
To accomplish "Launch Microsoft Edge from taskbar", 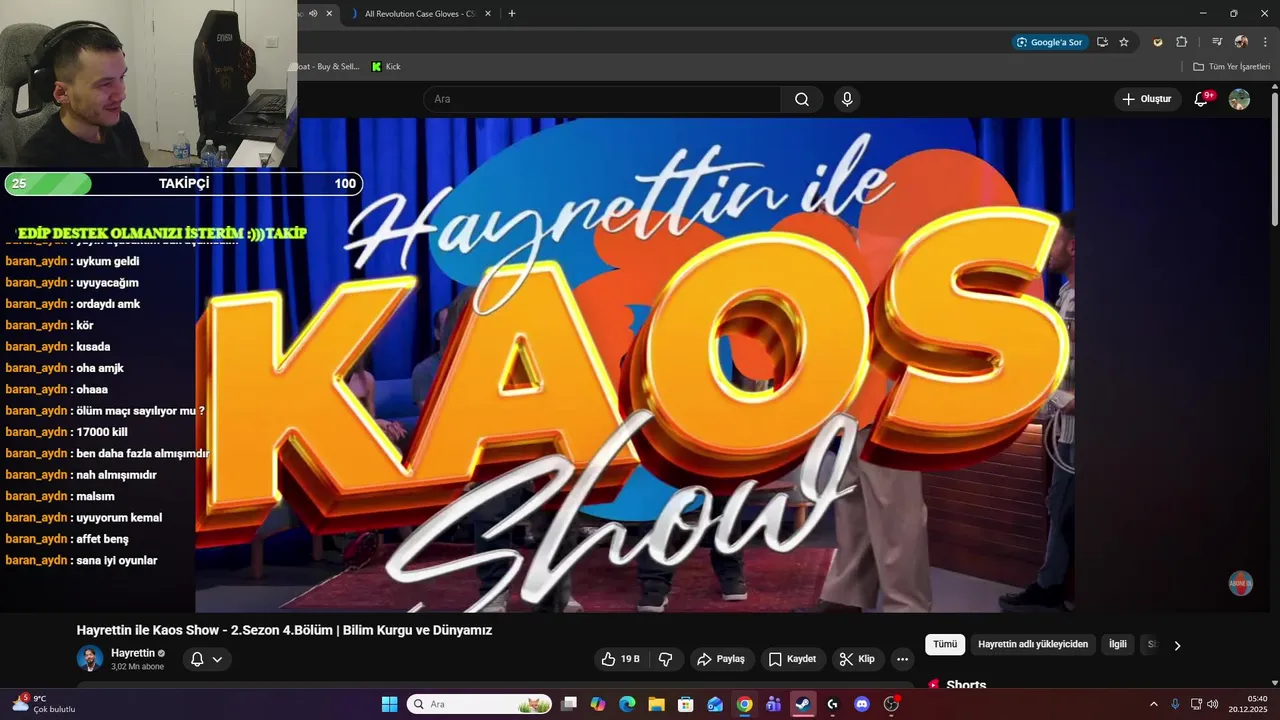I will point(627,704).
